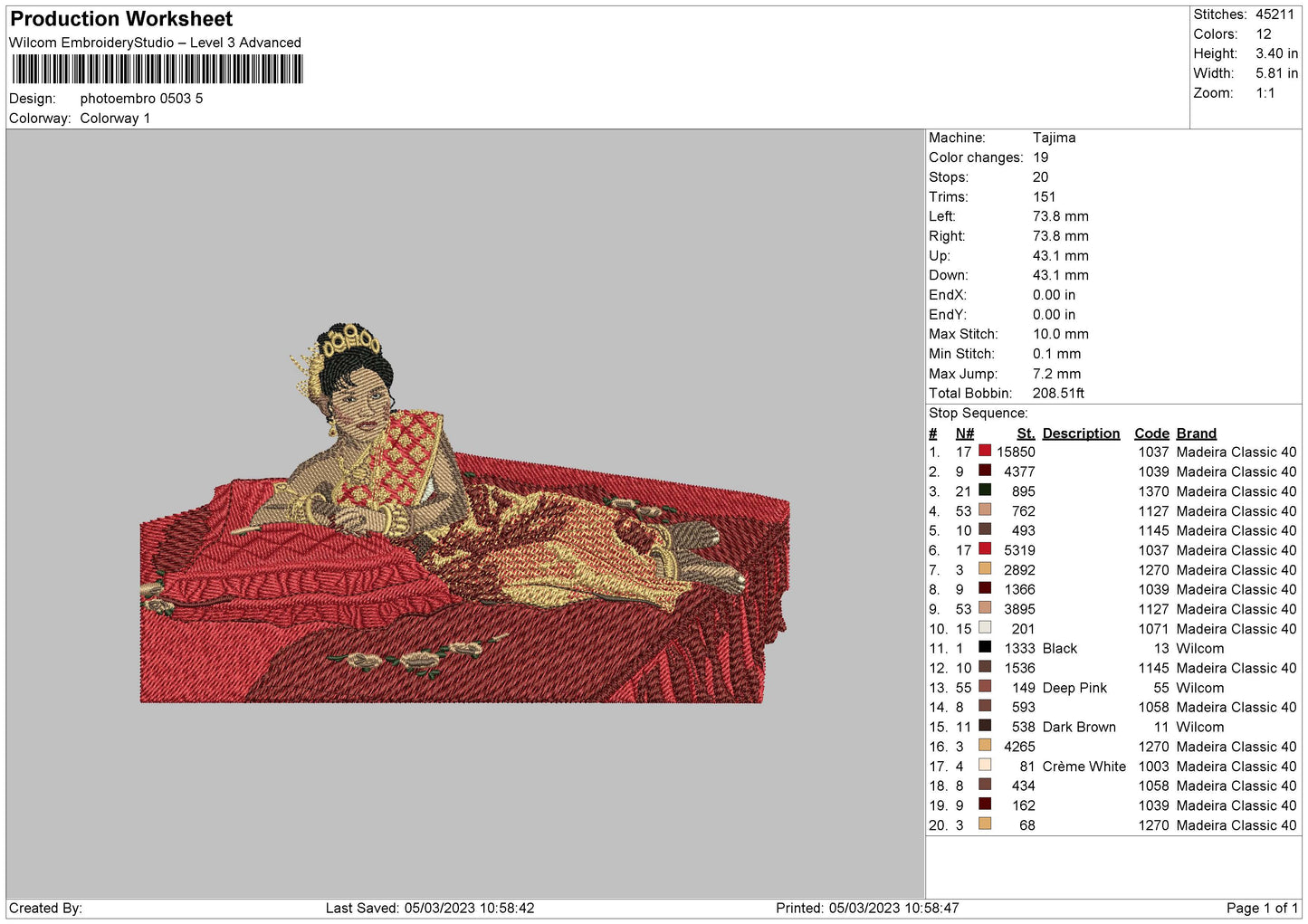Viewport: 1308px width, 924px height.
Task: Click the 'Page 1 of 1' footer text
Action: pyautogui.click(x=1262, y=909)
